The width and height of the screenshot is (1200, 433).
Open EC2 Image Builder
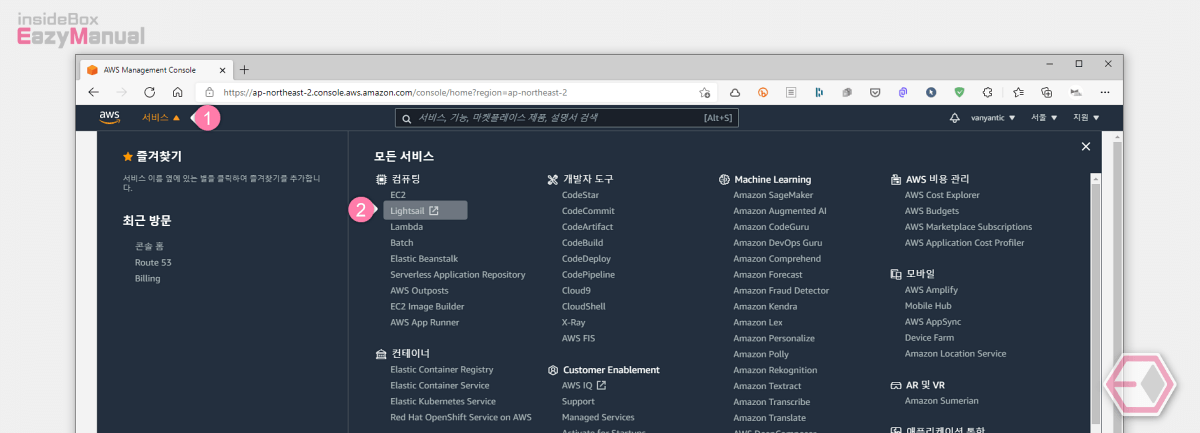pyautogui.click(x=427, y=306)
